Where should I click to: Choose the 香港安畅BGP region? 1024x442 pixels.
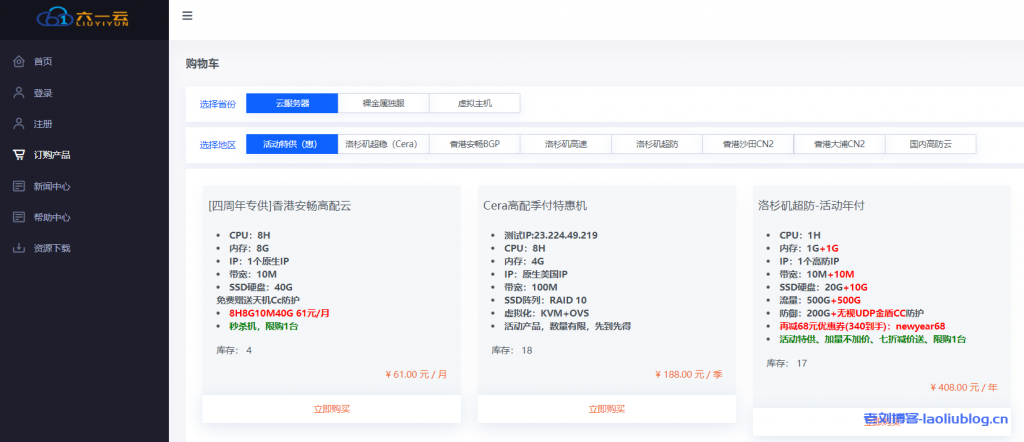pyautogui.click(x=474, y=144)
